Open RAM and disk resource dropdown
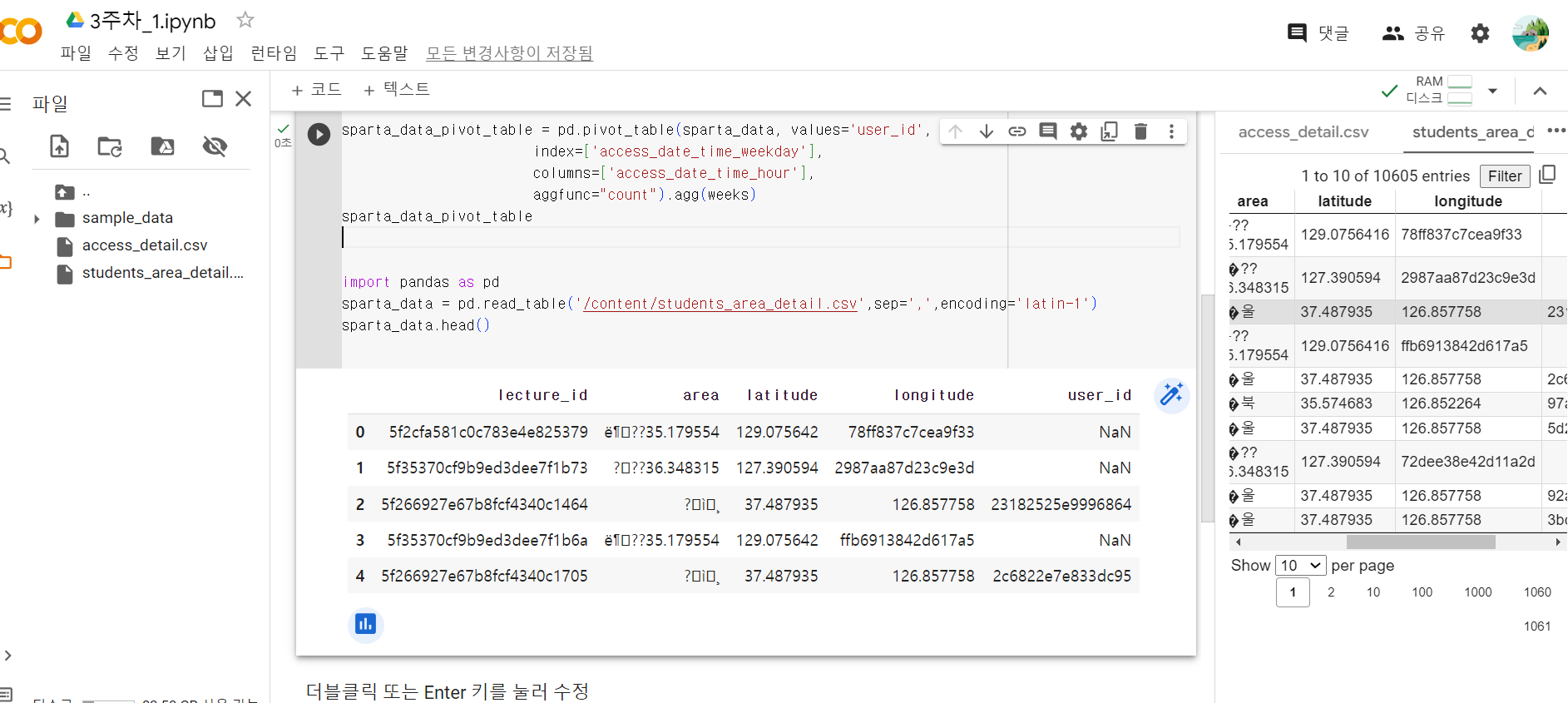Viewport: 1568px width, 703px height. click(x=1492, y=91)
